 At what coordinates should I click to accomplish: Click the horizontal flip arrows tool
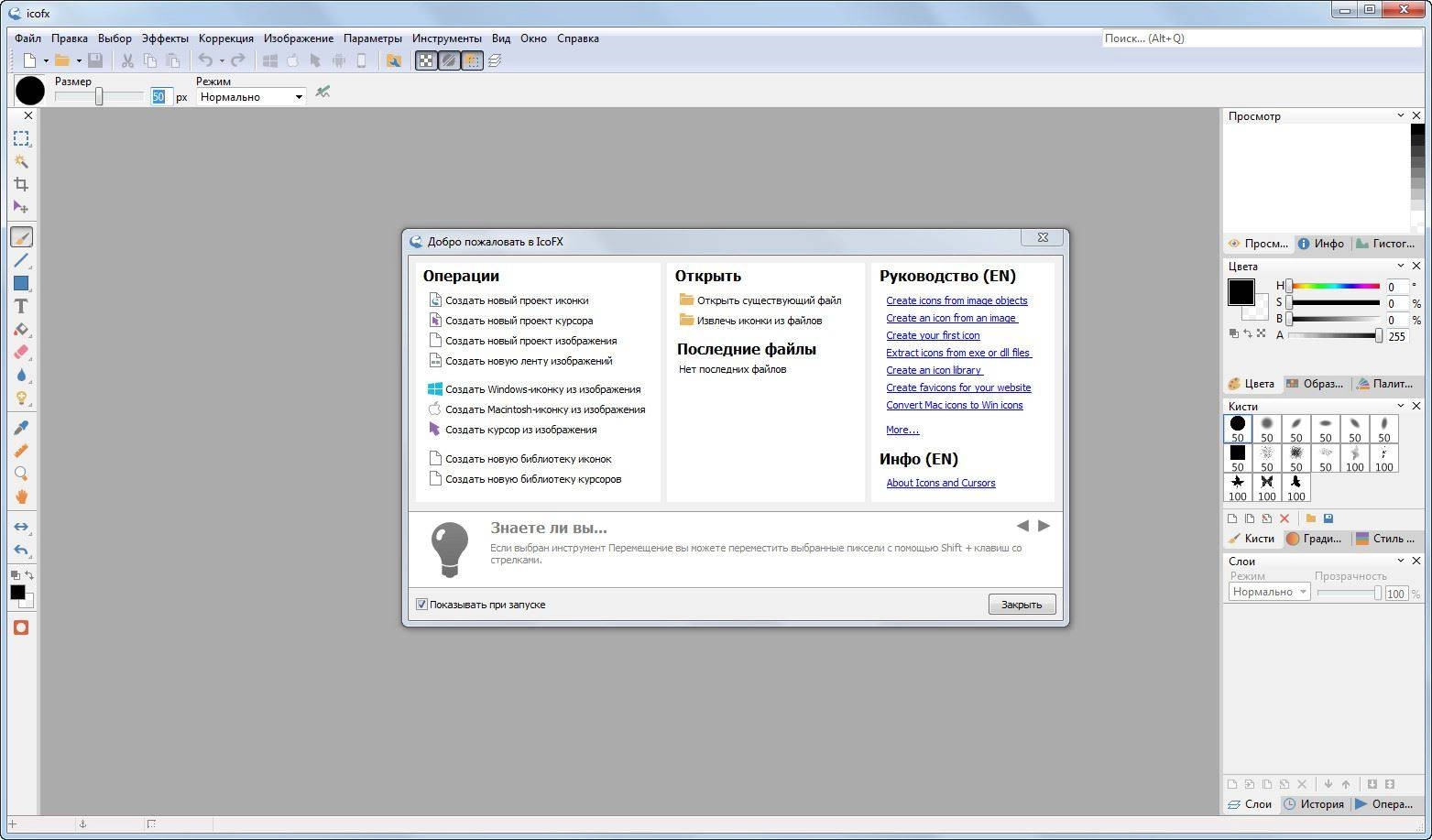click(x=21, y=527)
